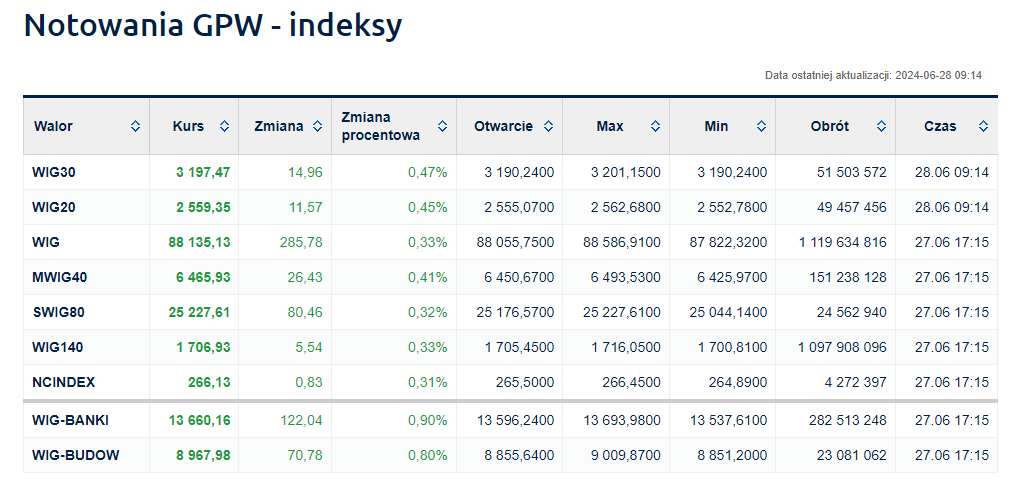
Task: Click the Czas column sort icon
Action: [983, 127]
